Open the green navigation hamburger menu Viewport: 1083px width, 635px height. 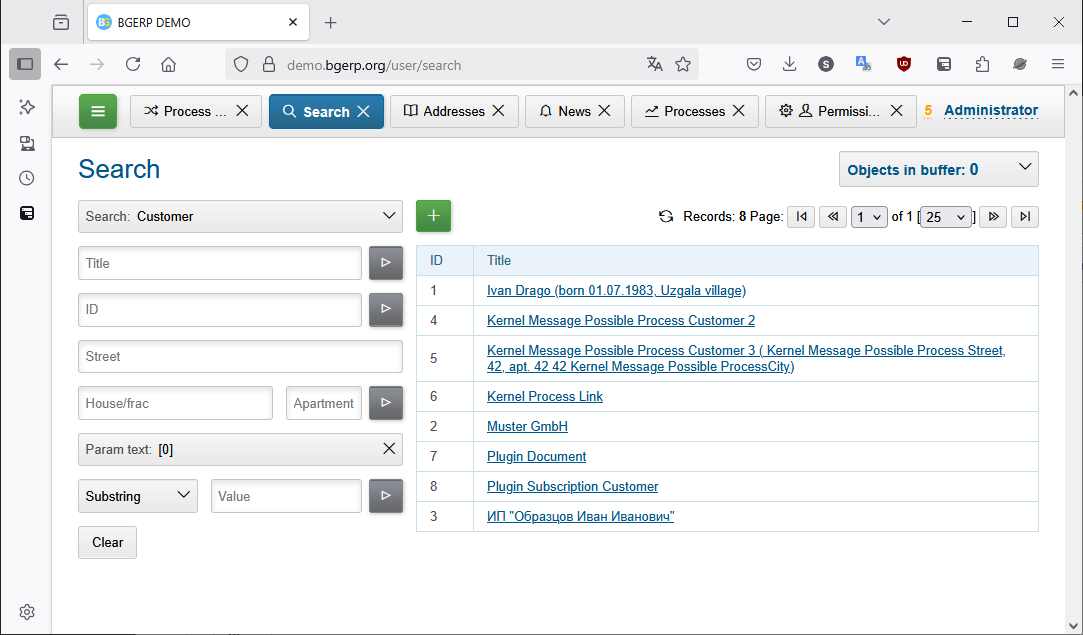[97, 111]
